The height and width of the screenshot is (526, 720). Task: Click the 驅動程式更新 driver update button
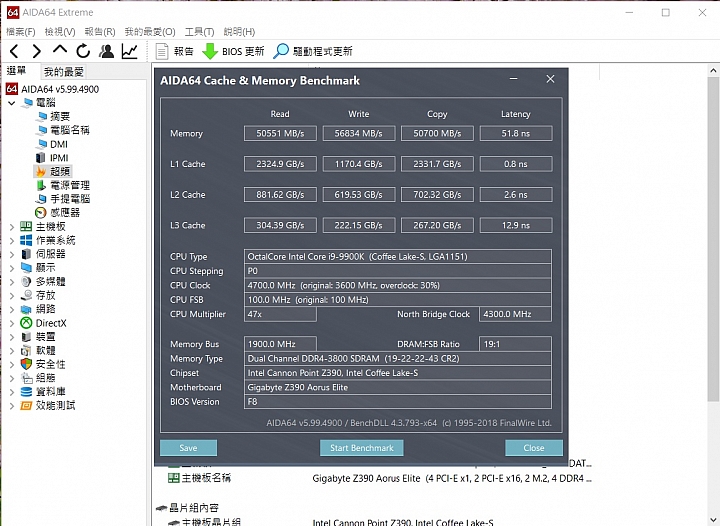pyautogui.click(x=313, y=51)
